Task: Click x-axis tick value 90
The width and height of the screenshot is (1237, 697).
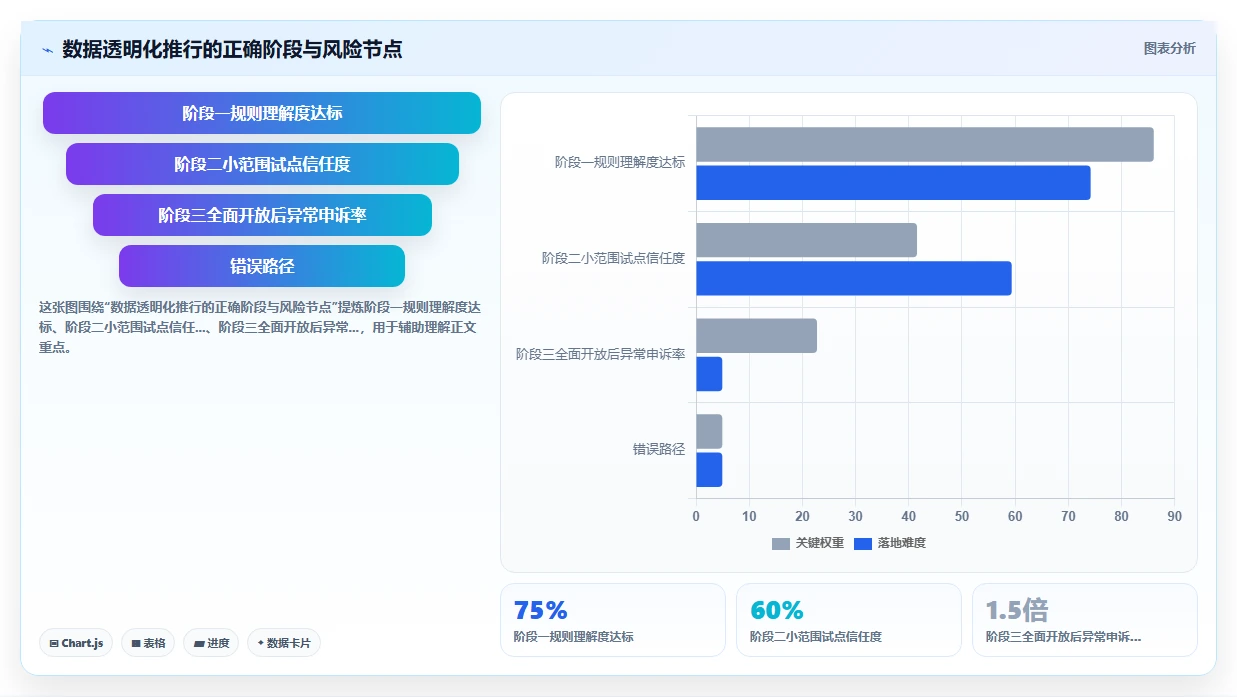Action: click(1174, 517)
